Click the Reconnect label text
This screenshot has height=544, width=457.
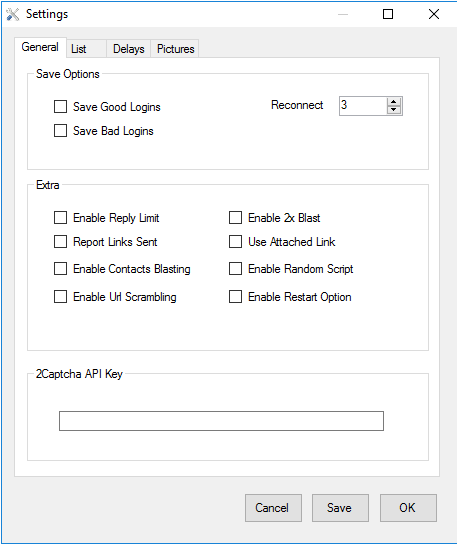click(297, 105)
